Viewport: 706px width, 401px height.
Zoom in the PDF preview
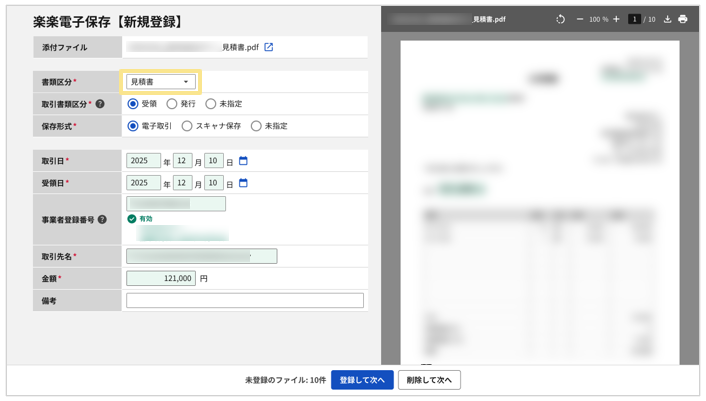(x=616, y=19)
